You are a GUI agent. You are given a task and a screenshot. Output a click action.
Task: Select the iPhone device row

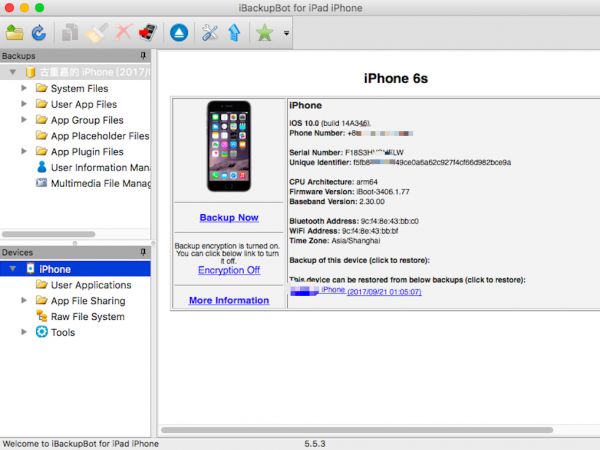(x=75, y=269)
